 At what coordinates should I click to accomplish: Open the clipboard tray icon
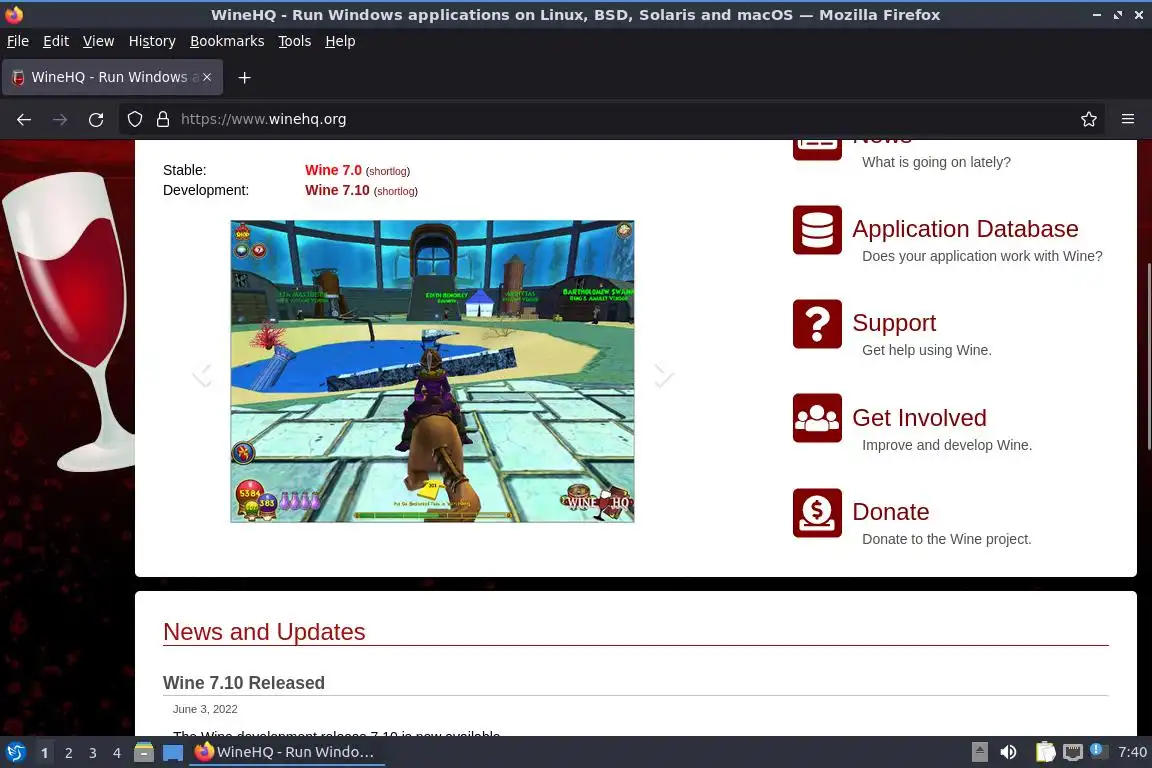(x=1045, y=752)
